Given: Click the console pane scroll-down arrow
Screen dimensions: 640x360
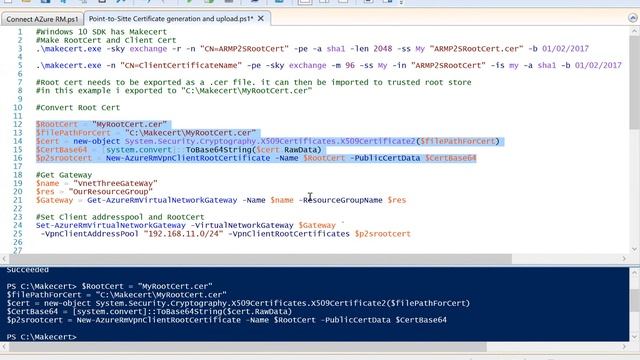Looking at the screenshot, I should (x=635, y=337).
